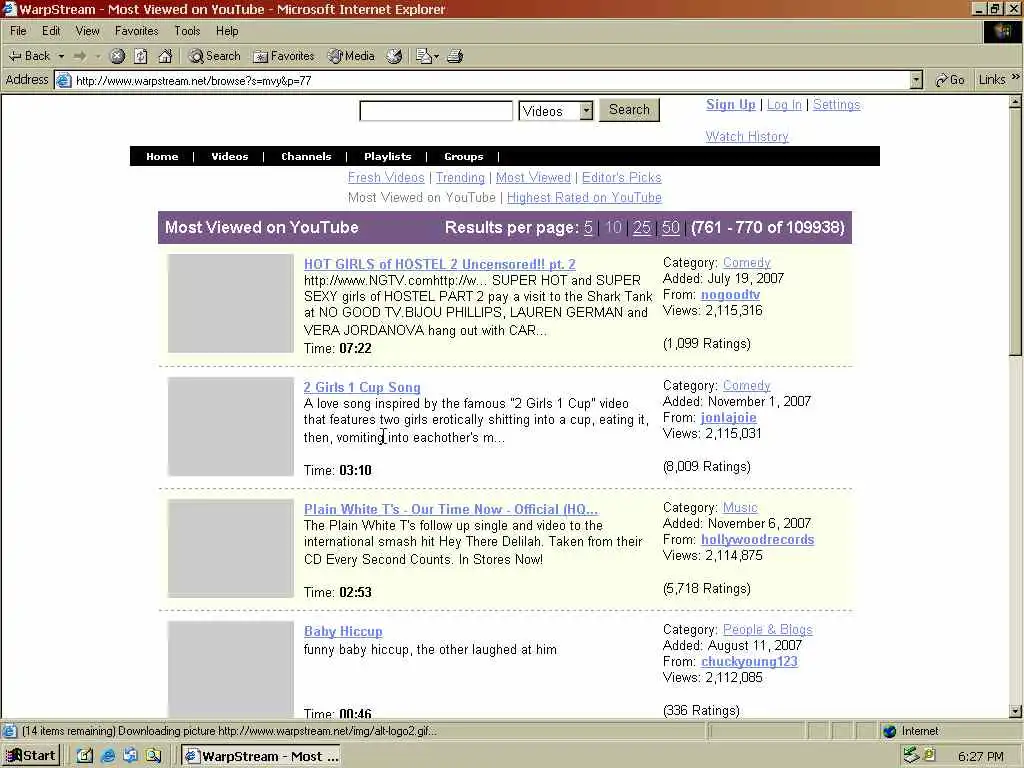Viewport: 1024px width, 768px height.
Task: Click thumbnail of Baby Hiccup video
Action: tap(231, 669)
